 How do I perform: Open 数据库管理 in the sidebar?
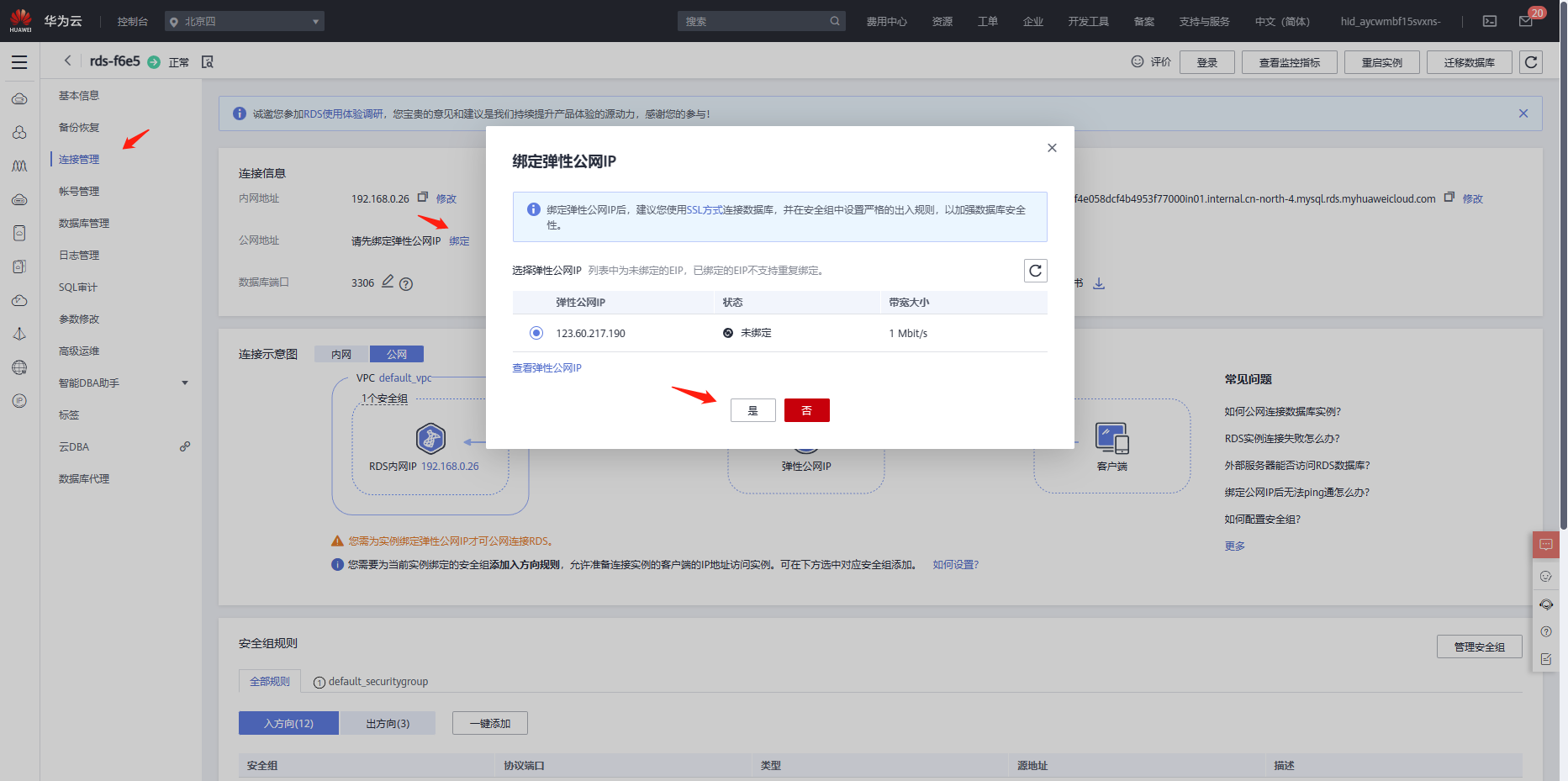[x=84, y=224]
